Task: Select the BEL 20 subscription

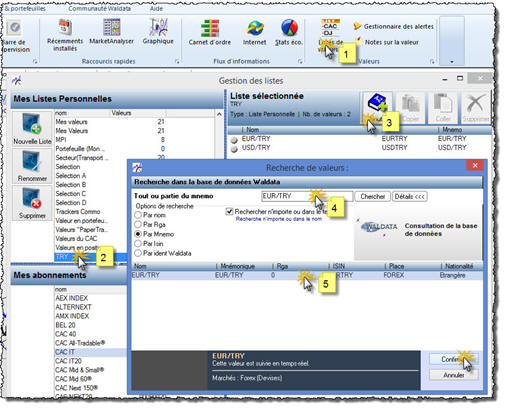Action: [65, 325]
